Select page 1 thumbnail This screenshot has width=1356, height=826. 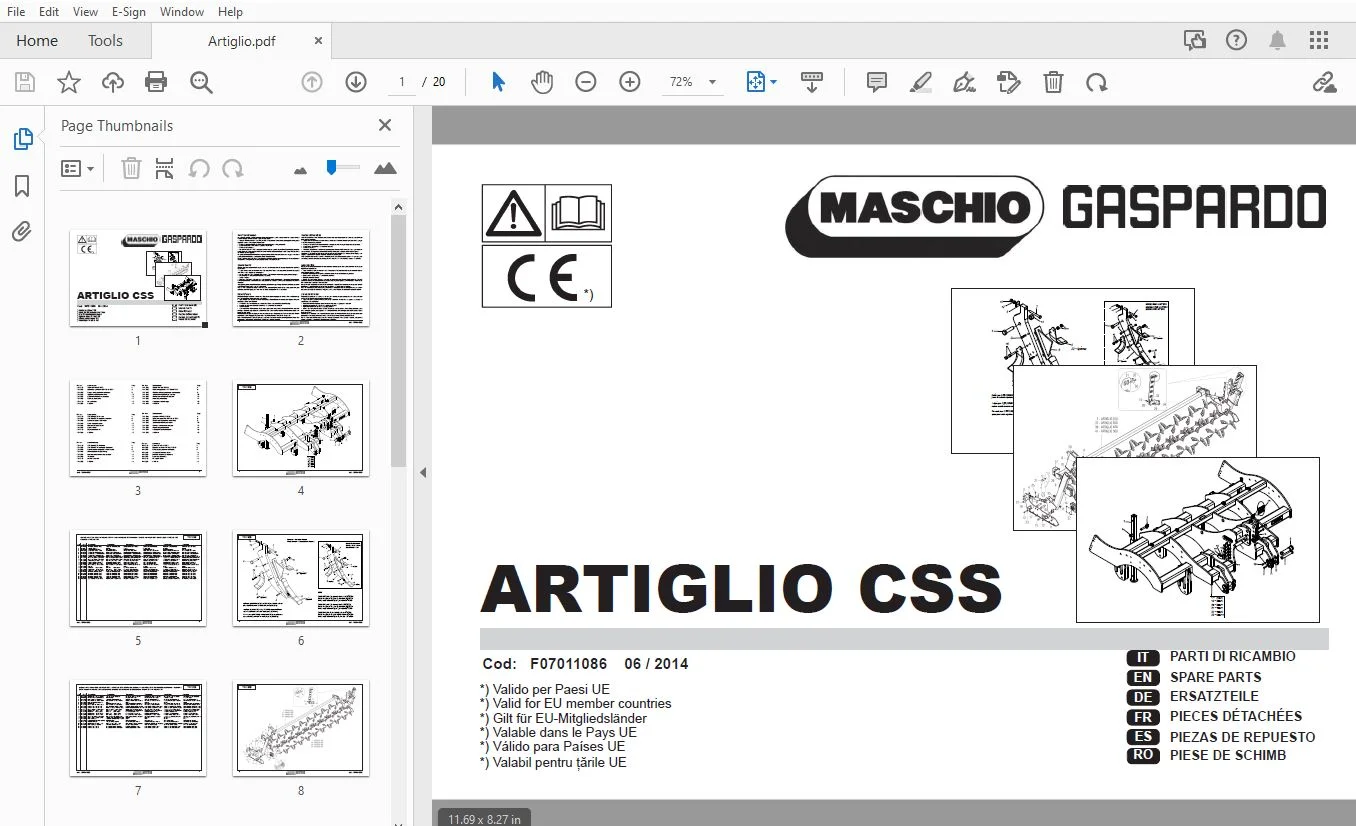pyautogui.click(x=138, y=278)
